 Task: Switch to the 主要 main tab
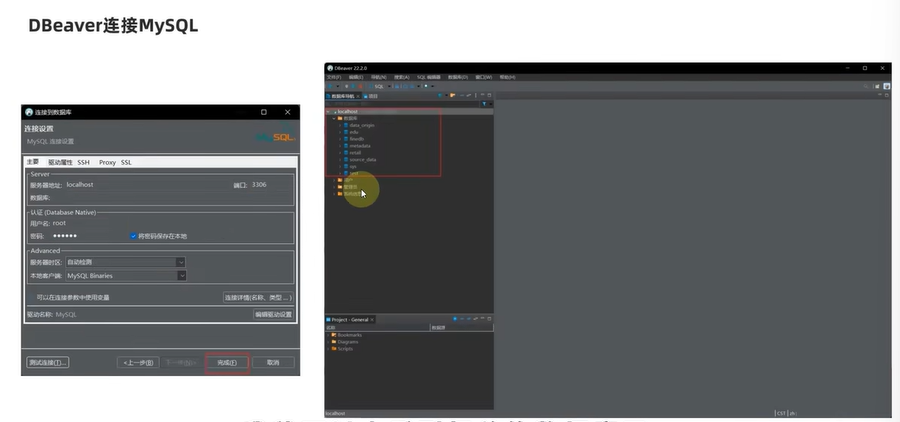coord(33,162)
